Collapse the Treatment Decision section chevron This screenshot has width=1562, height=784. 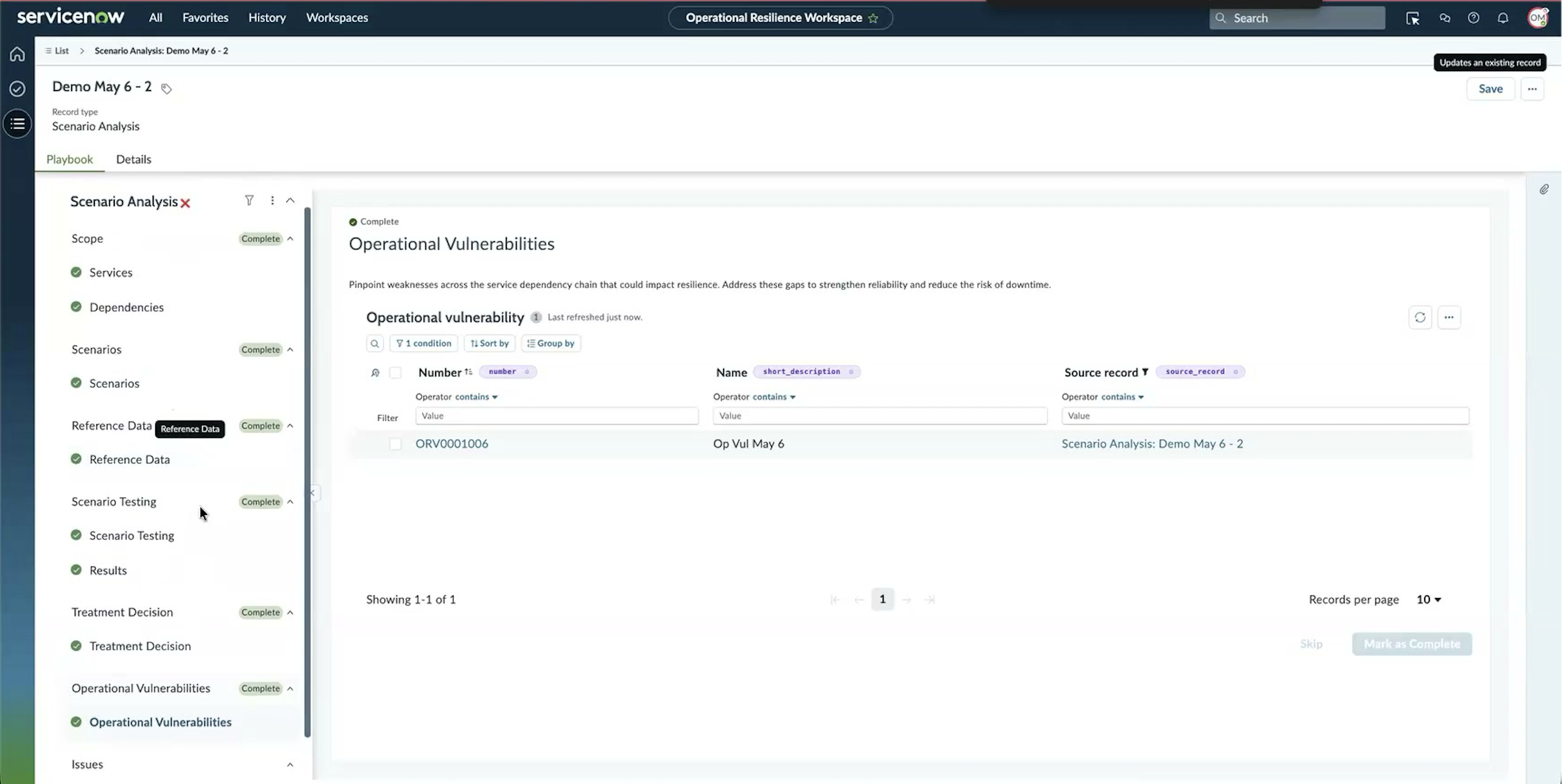click(x=291, y=612)
